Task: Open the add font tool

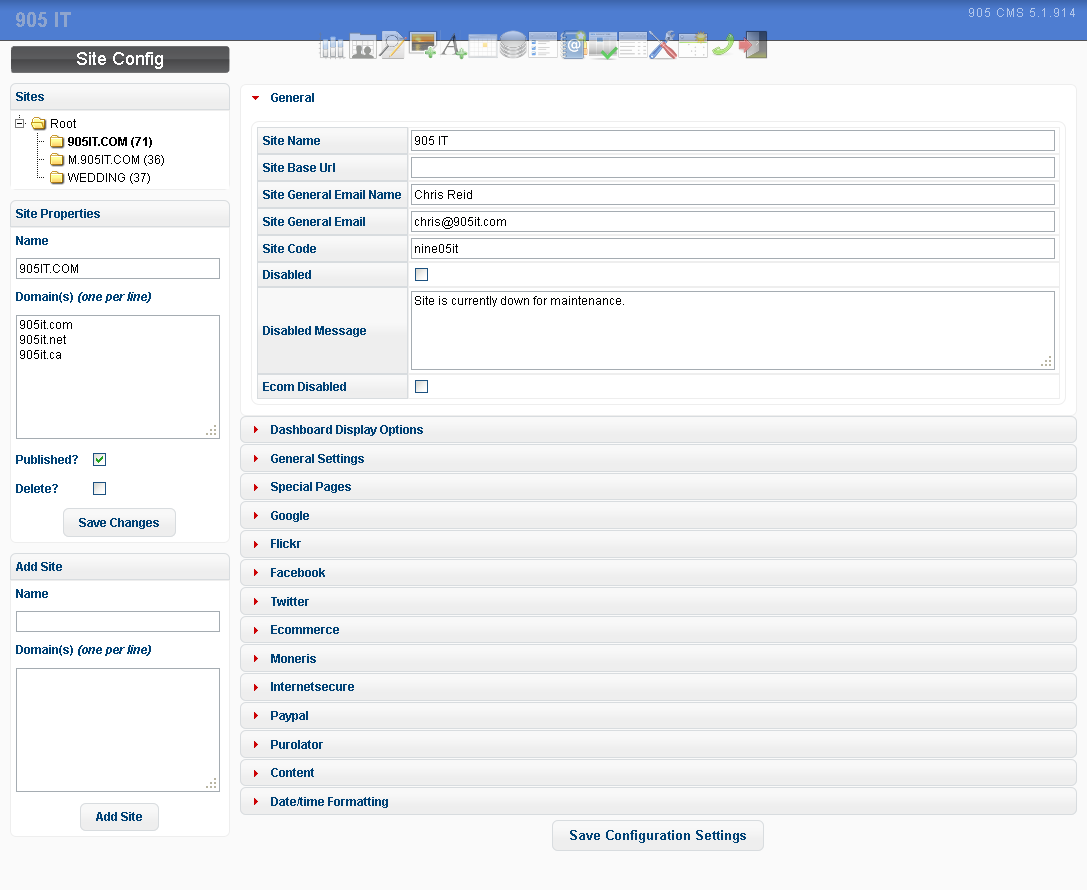Action: point(452,45)
